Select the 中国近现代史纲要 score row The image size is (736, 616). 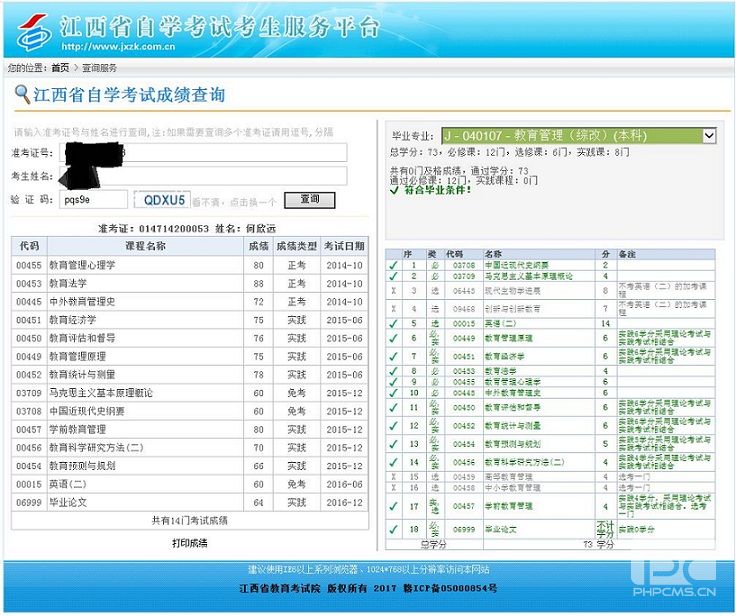click(x=190, y=411)
